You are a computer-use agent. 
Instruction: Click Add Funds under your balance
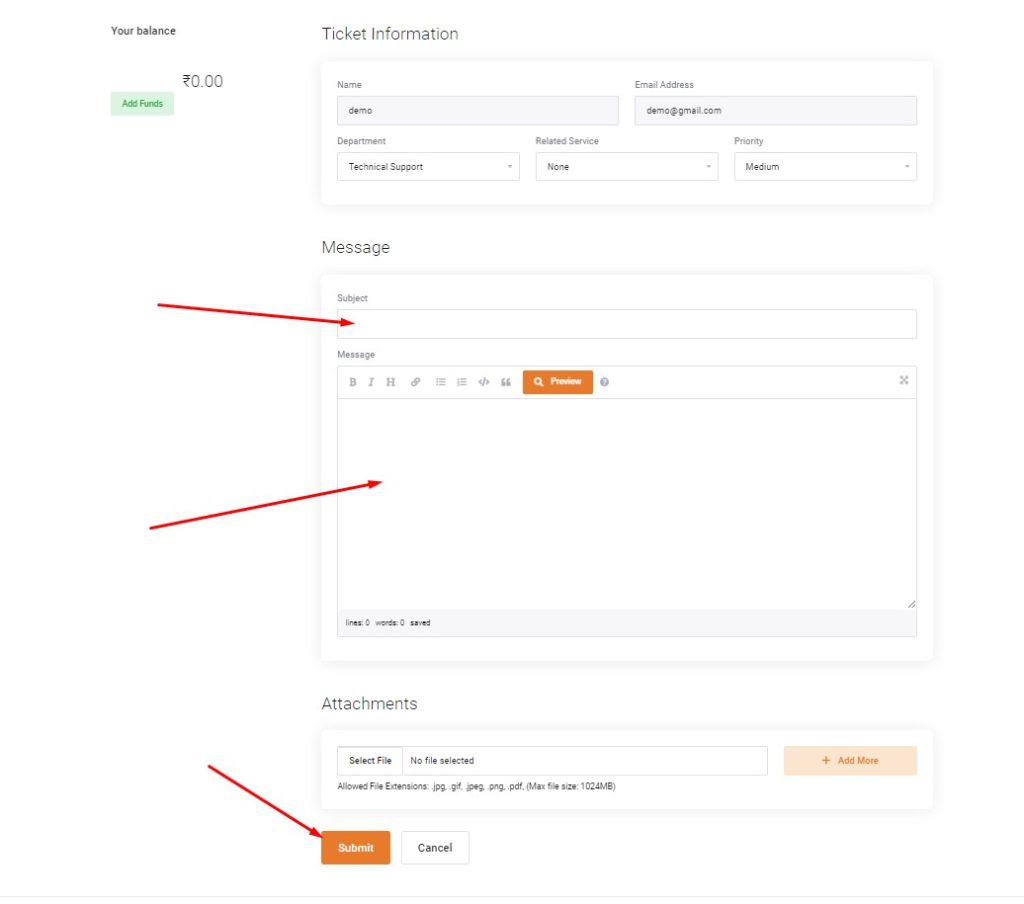click(142, 104)
